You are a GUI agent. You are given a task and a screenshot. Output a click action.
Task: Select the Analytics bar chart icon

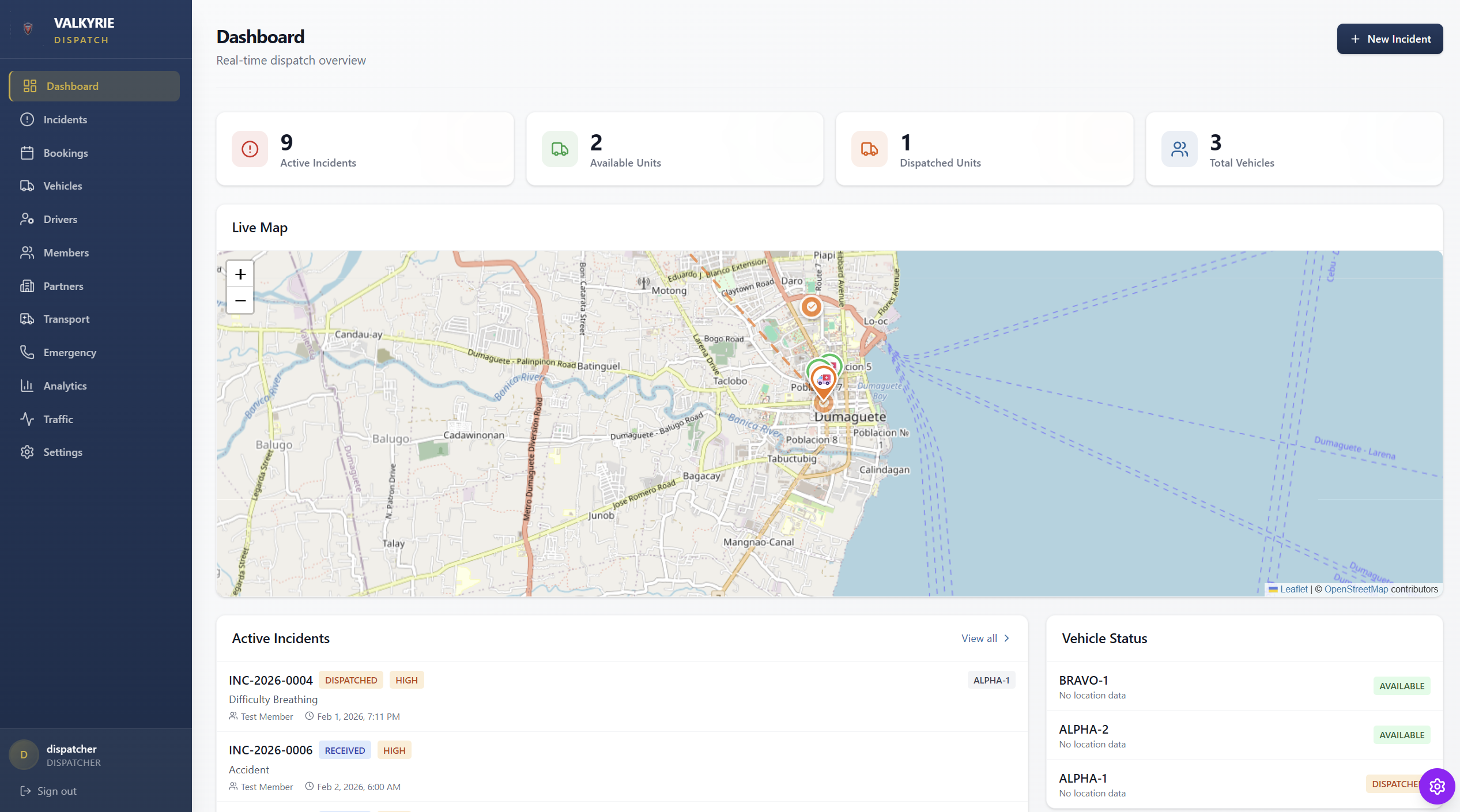28,386
